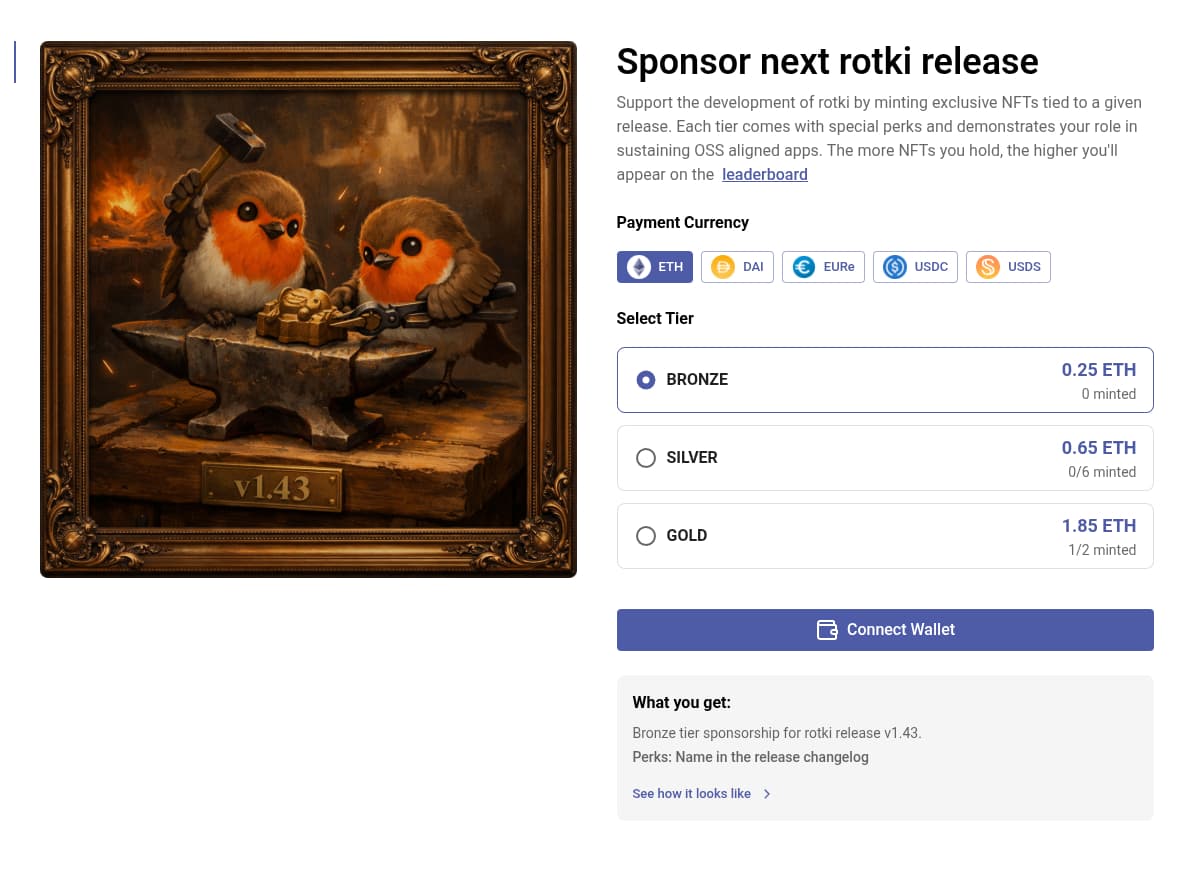Click the 1.85 ETH gold price
1201x873 pixels.
click(x=1098, y=526)
